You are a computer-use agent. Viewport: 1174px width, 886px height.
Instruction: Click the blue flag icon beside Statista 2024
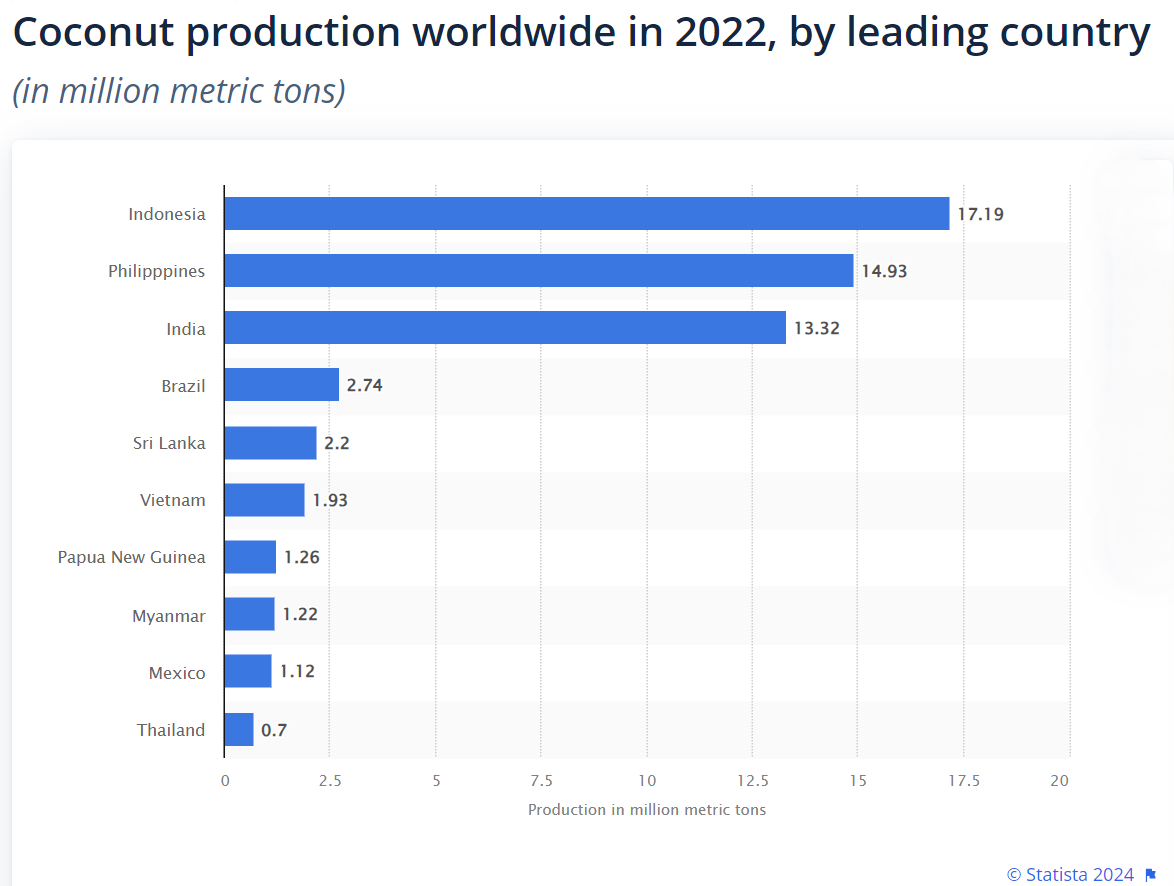pyautogui.click(x=1150, y=875)
